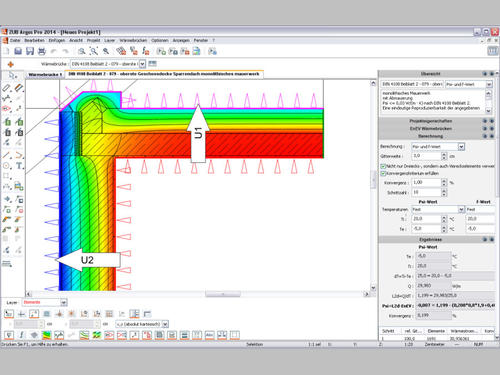Open the Fenster menu
The height and width of the screenshot is (375, 500).
tap(201, 40)
